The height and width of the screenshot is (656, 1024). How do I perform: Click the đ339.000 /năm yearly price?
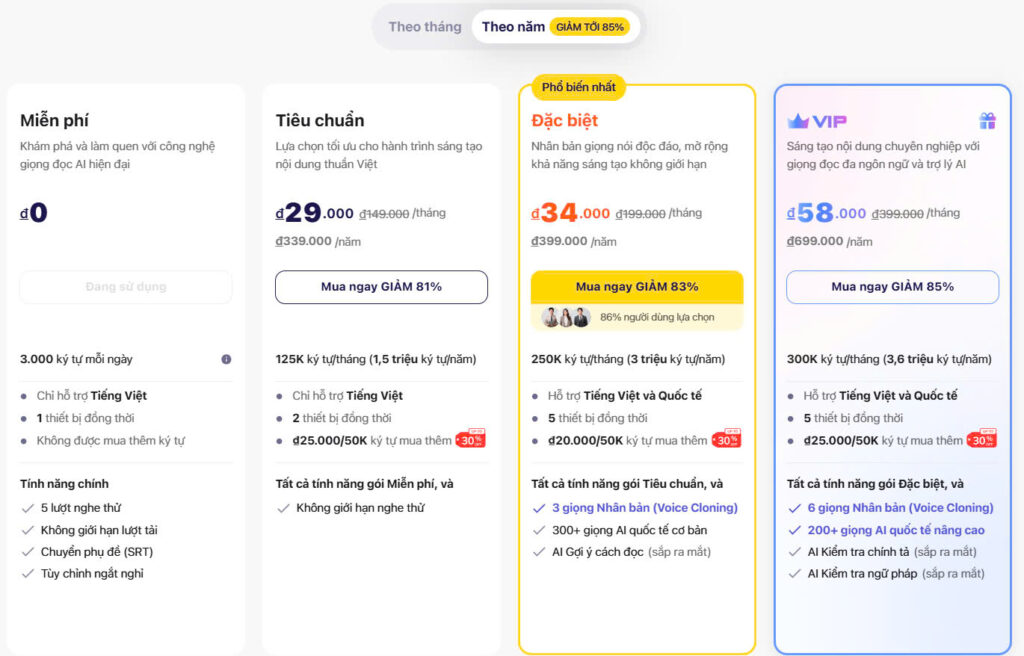coord(318,241)
